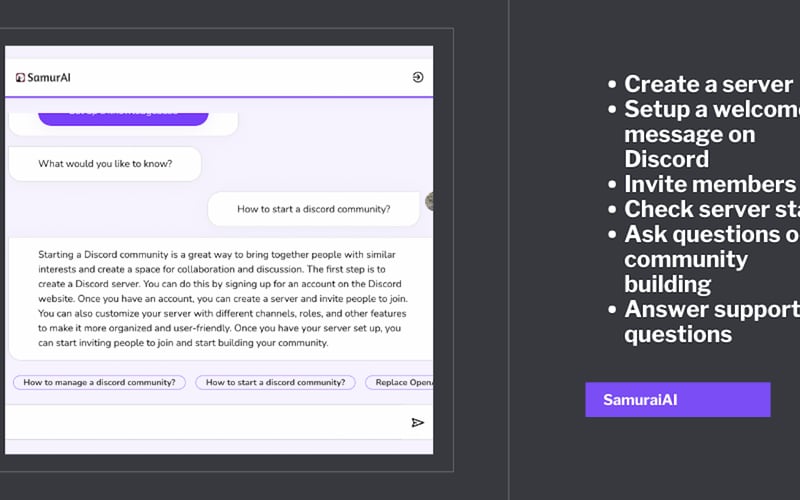Click the 'What would you like to know?' bubble
Screen dimensions: 800x500
click(105, 164)
